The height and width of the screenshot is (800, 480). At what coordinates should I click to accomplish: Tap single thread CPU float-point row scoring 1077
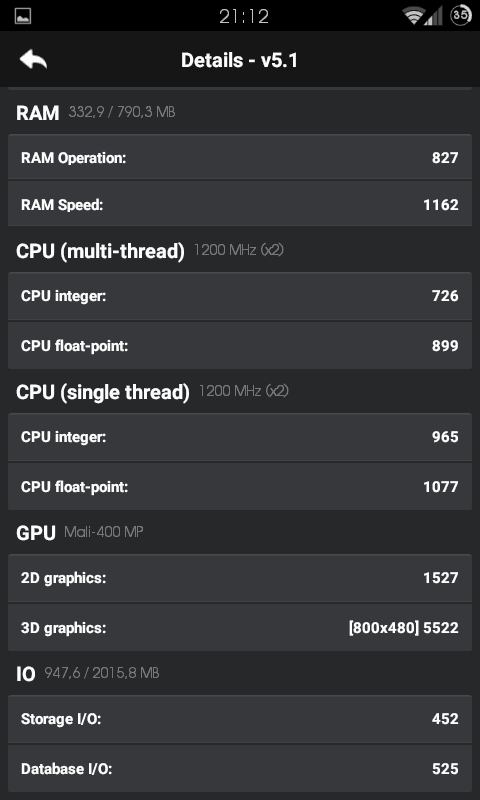[x=240, y=487]
